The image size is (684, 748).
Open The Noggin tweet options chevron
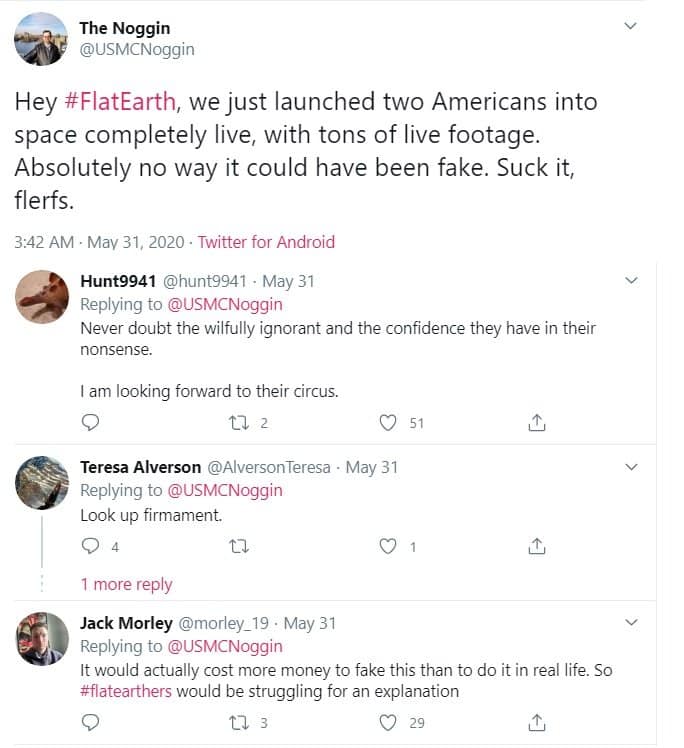pyautogui.click(x=630, y=25)
